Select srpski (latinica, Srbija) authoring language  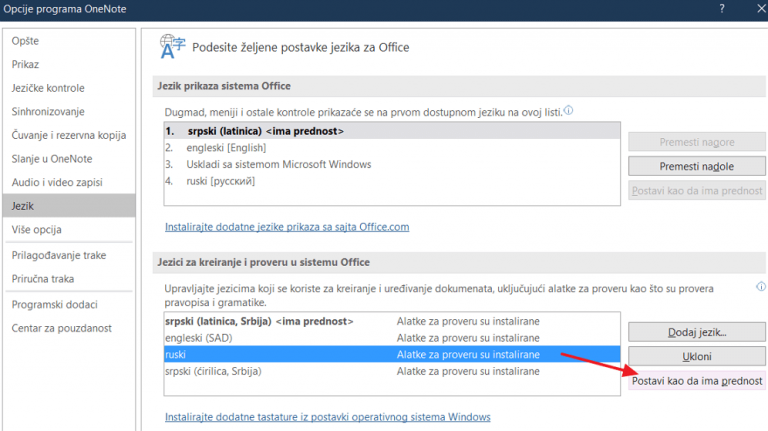click(x=392, y=321)
